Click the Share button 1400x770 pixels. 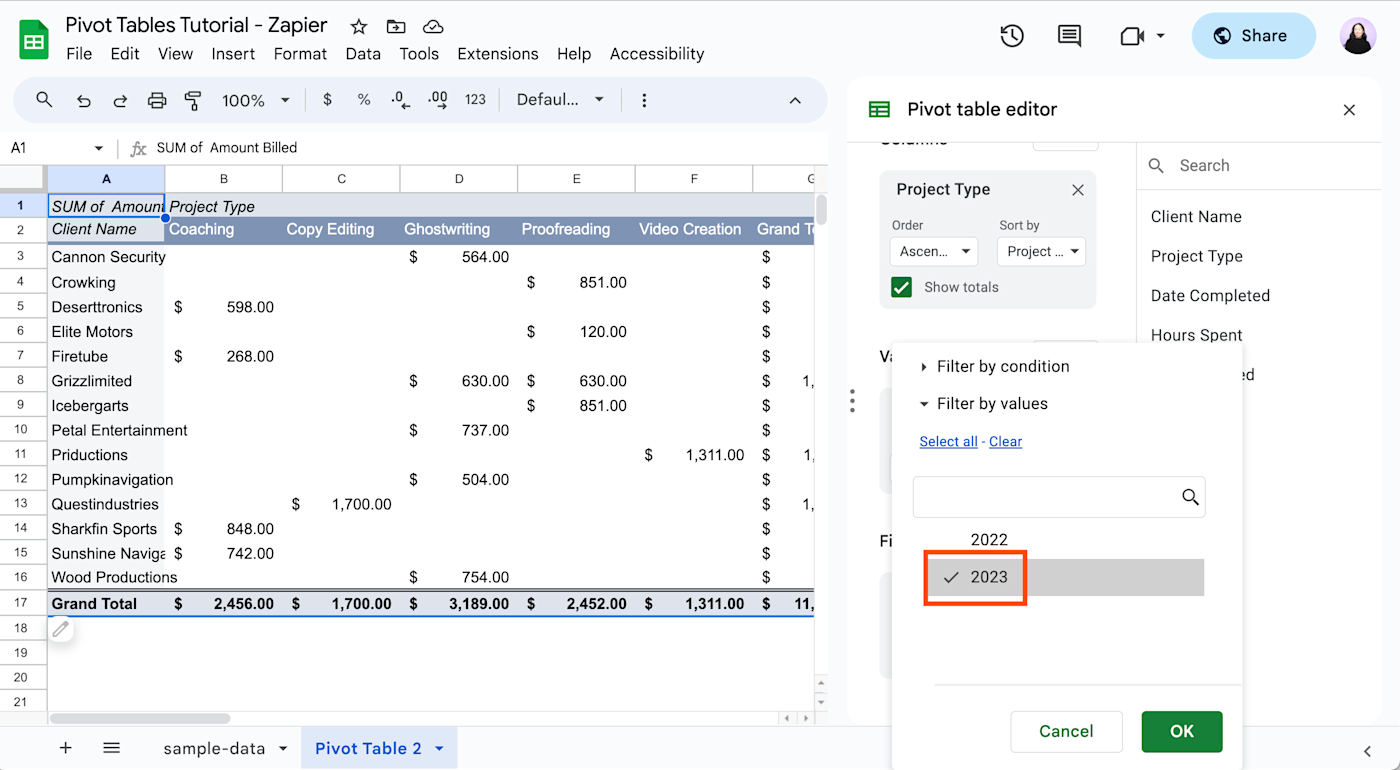(1253, 36)
